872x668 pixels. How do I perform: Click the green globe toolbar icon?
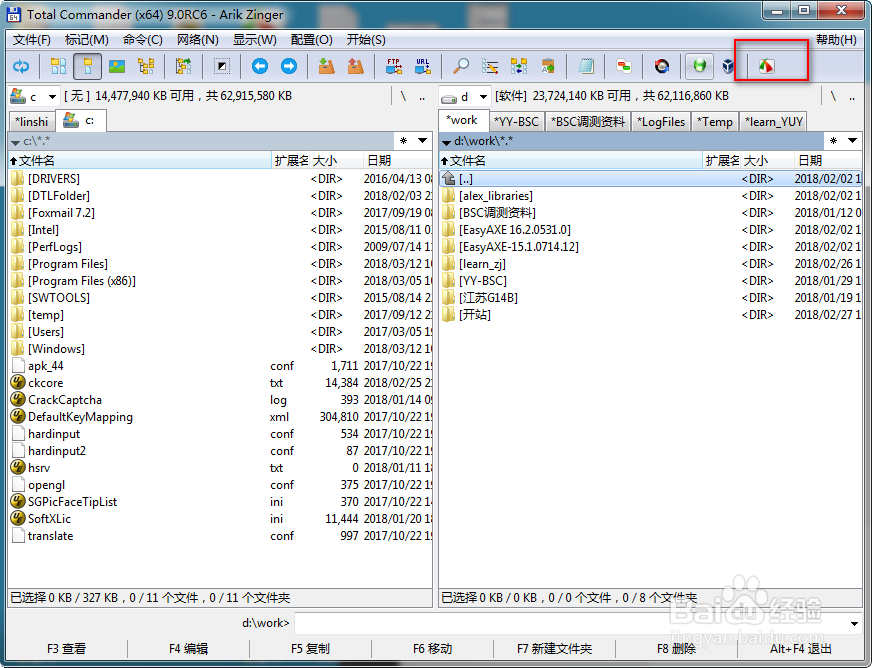pos(700,67)
